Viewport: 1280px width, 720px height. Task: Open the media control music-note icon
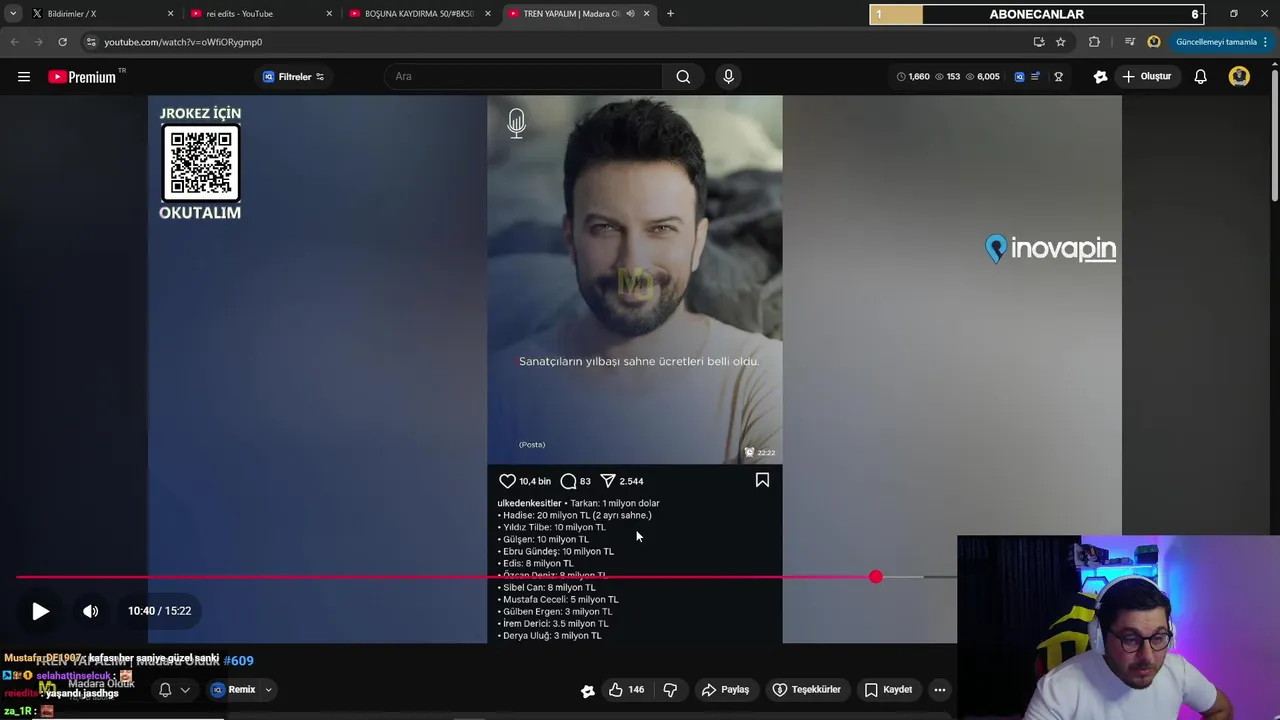[x=1130, y=42]
